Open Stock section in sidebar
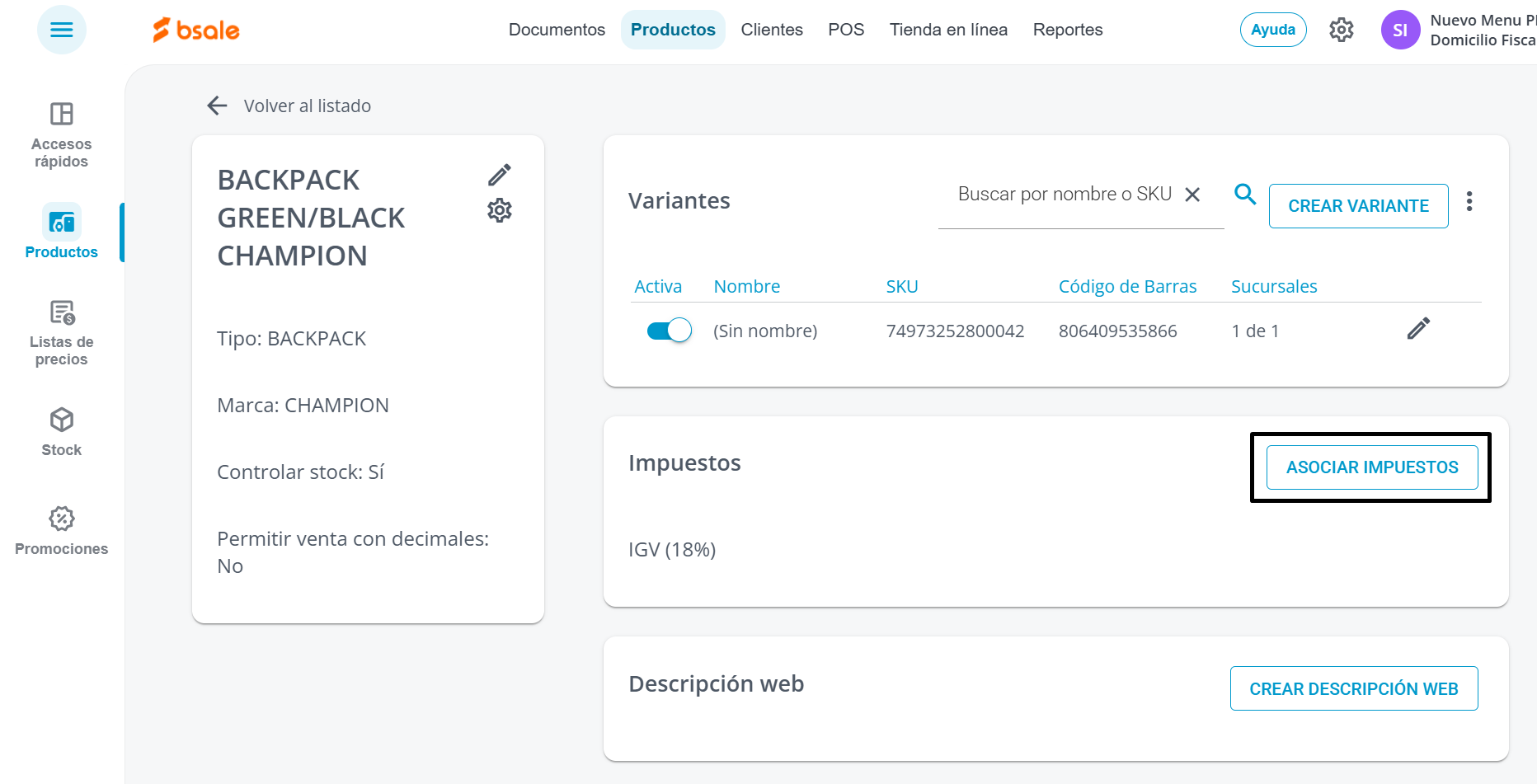 coord(62,432)
